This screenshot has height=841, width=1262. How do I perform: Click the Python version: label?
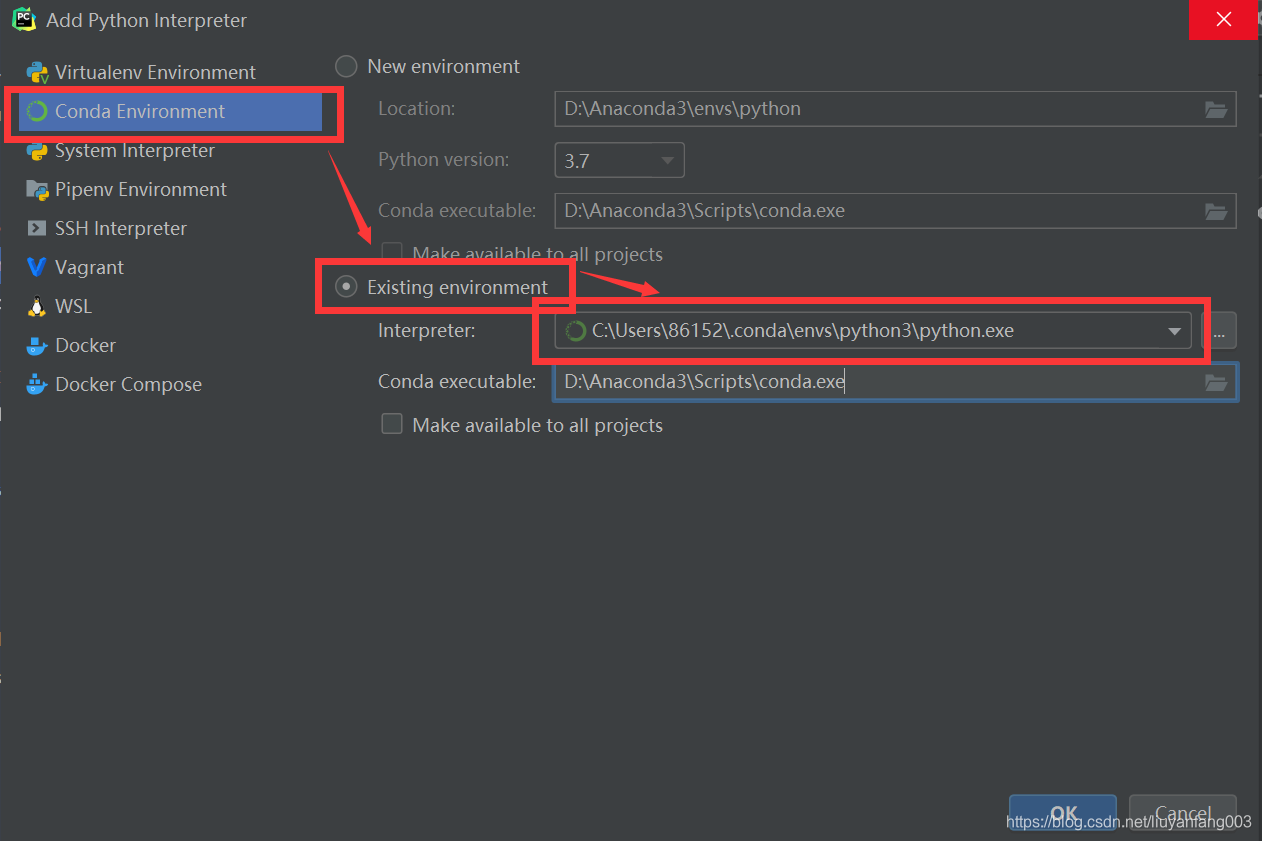coord(443,159)
